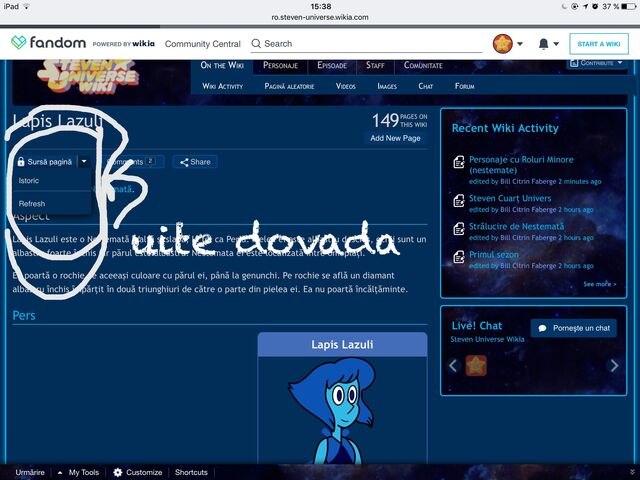Select Images submenu item
This screenshot has height=480, width=640.
tap(387, 86)
